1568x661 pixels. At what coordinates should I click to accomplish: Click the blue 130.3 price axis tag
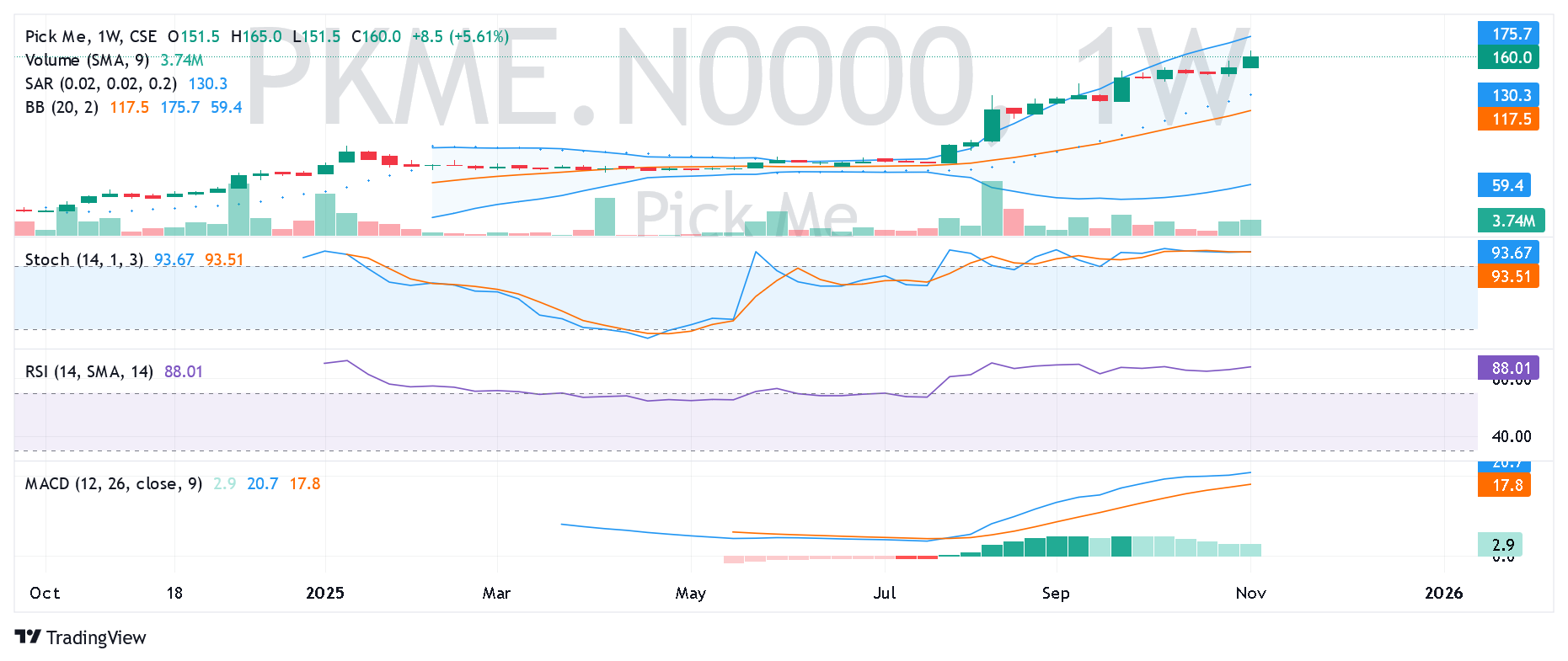point(1509,95)
